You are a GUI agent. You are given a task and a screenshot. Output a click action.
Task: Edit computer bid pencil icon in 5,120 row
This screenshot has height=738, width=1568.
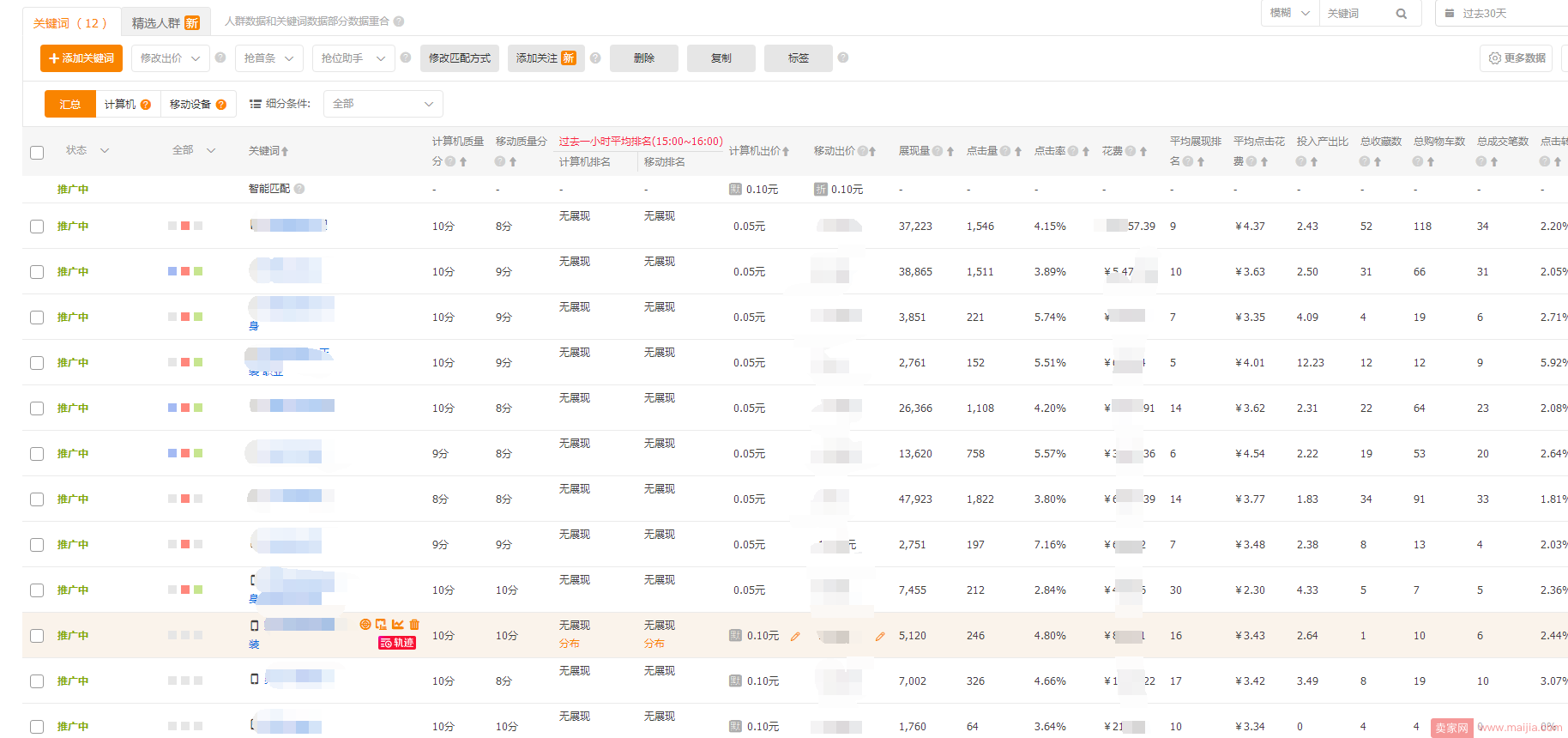[x=795, y=636]
